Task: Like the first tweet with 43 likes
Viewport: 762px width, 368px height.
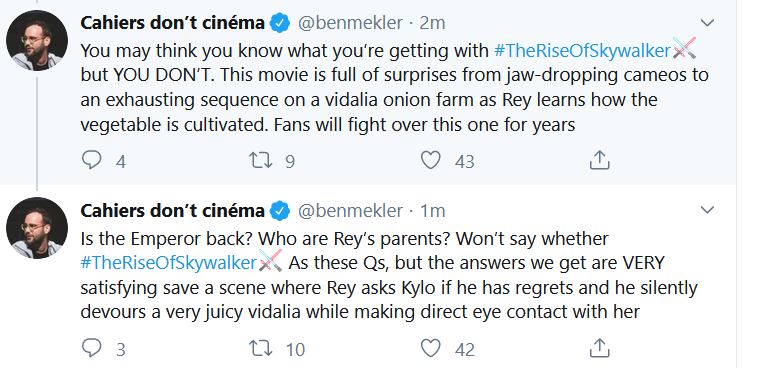Action: point(431,160)
